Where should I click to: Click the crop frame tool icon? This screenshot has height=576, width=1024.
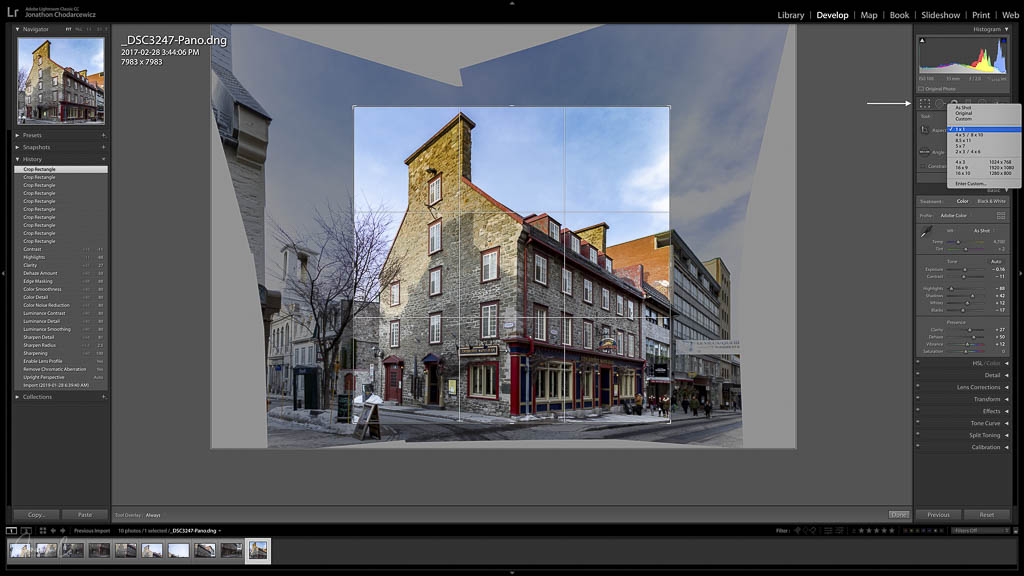[925, 130]
